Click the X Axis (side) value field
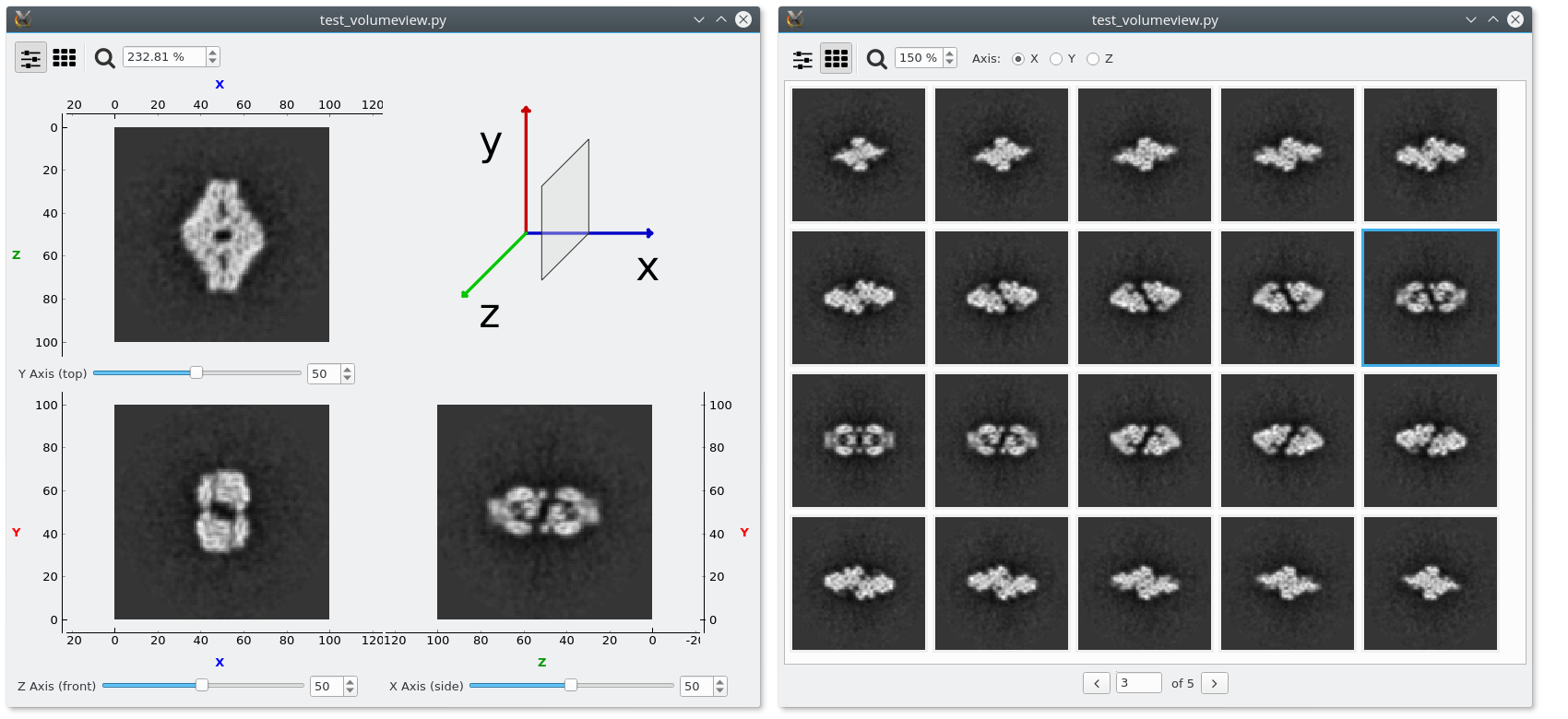1568x719 pixels. point(697,687)
